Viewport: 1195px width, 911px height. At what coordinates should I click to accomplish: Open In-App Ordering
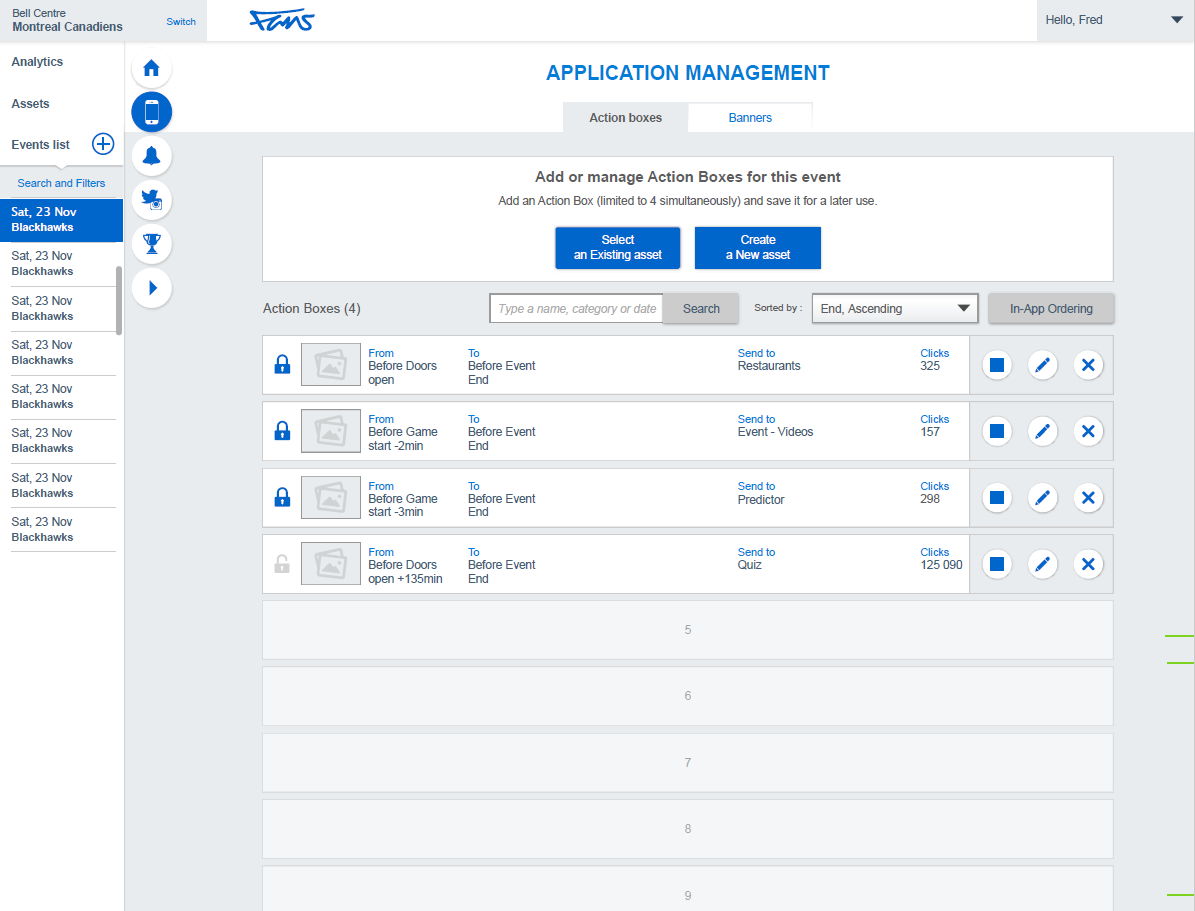[1051, 309]
